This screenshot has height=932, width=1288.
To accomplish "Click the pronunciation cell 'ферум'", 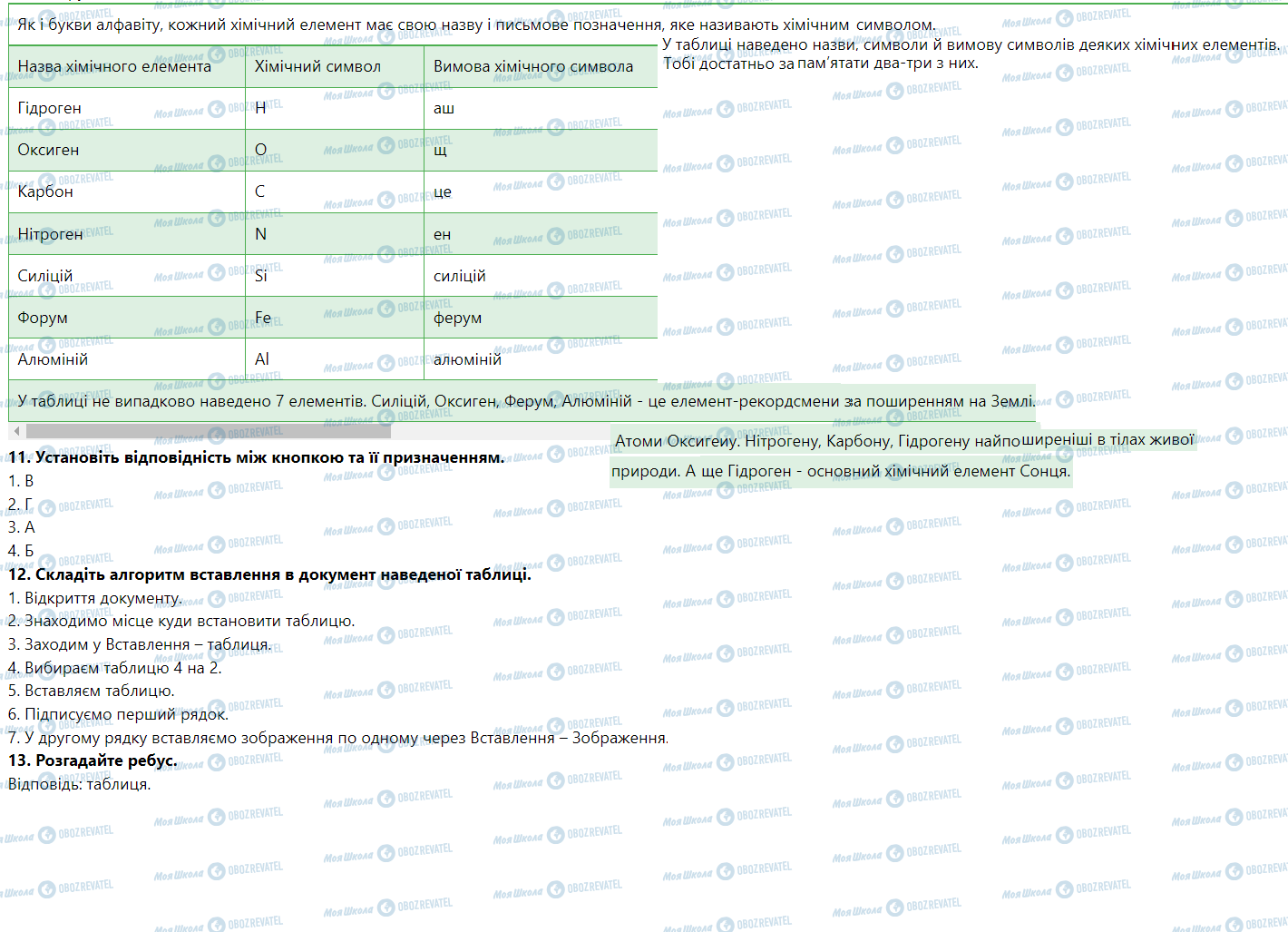I will point(541,318).
